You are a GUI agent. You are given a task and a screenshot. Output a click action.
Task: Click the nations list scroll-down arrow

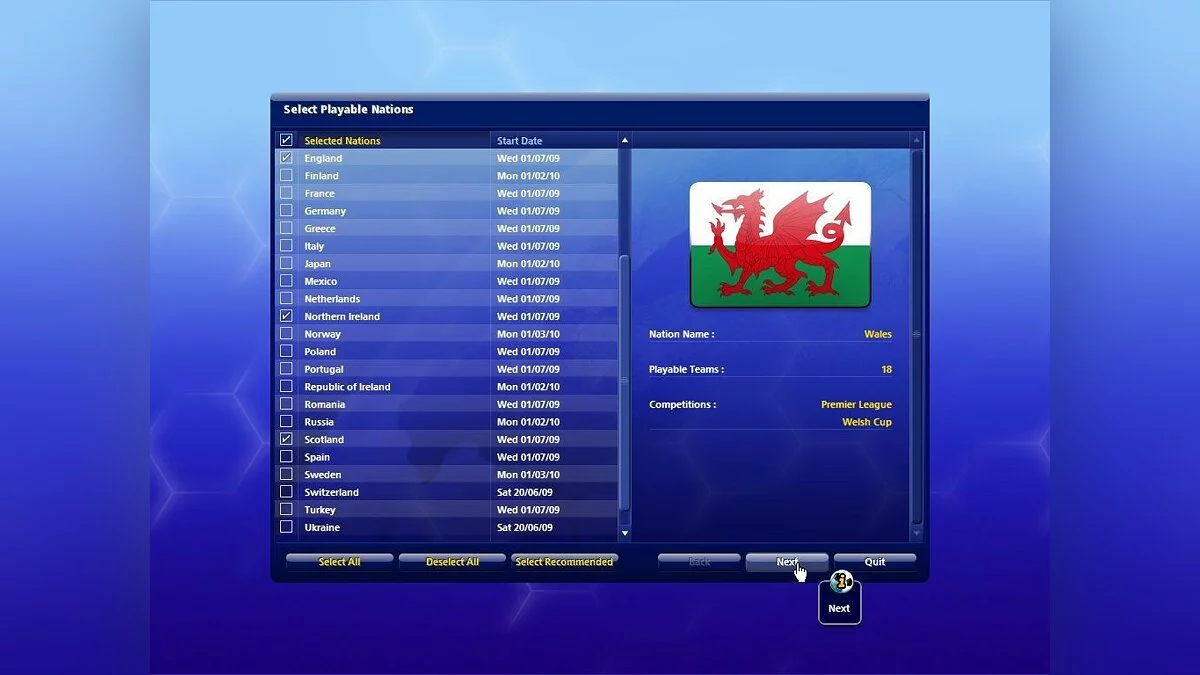click(x=625, y=534)
